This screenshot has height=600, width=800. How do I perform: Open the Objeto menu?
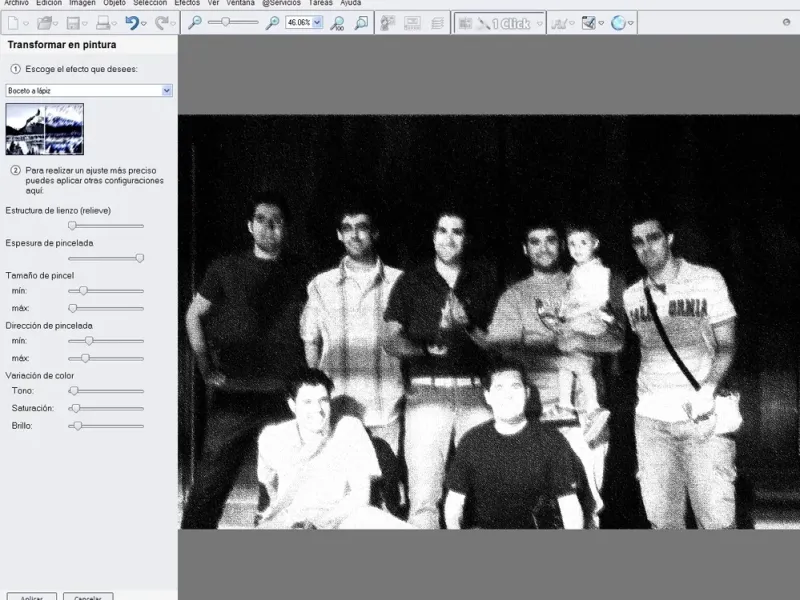(114, 3)
